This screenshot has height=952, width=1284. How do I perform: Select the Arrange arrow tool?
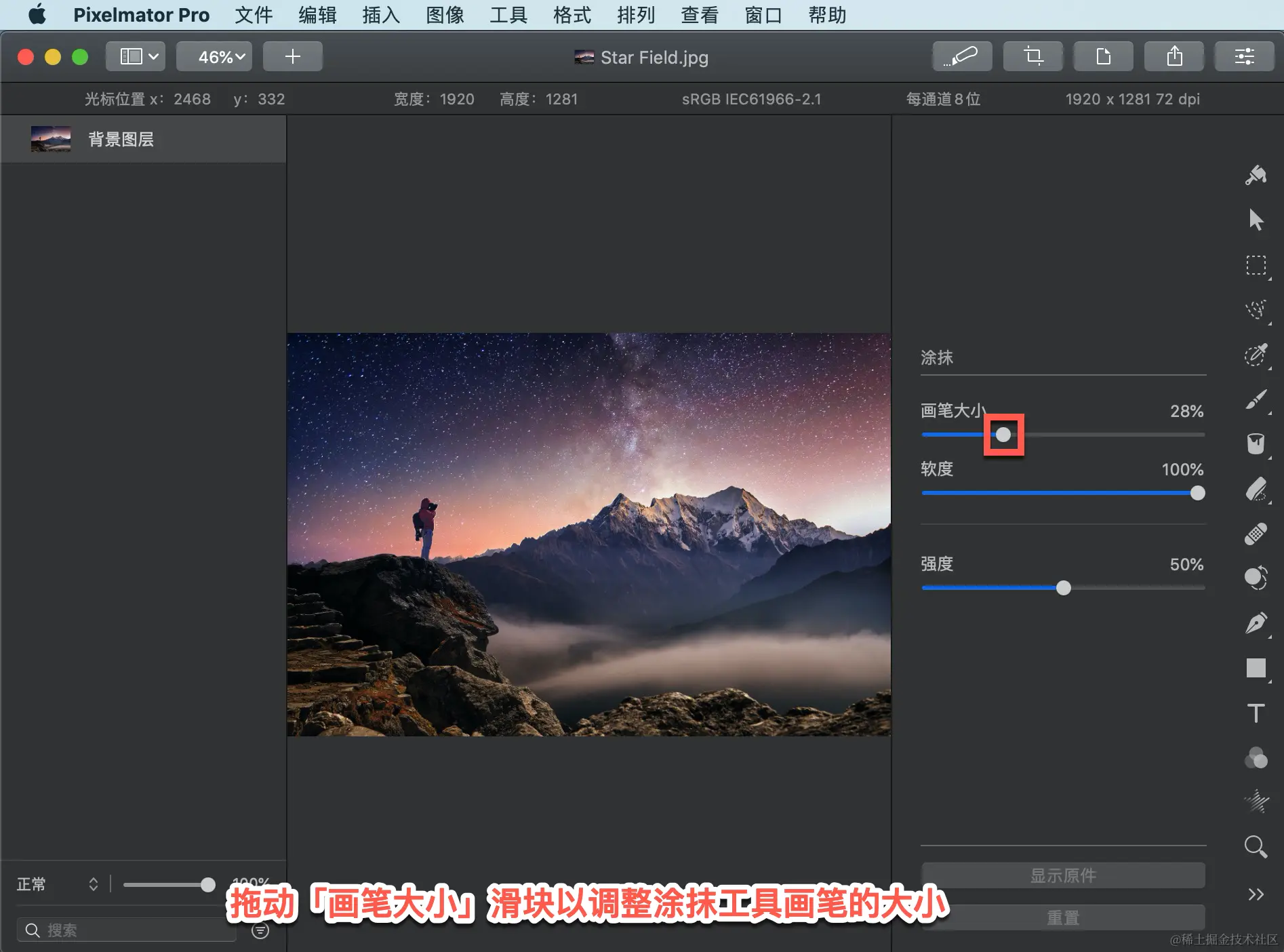click(x=1256, y=220)
